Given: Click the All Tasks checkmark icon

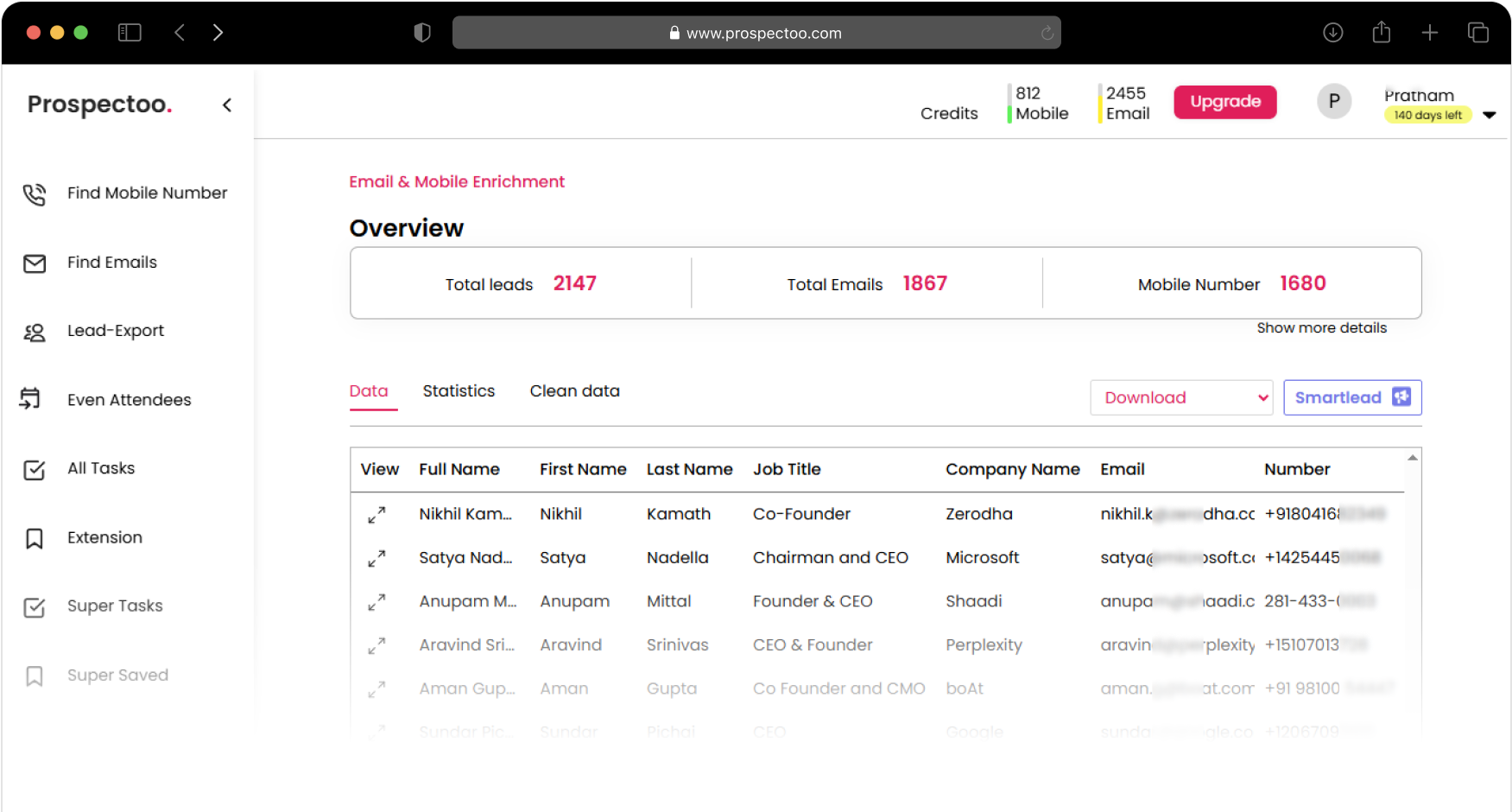Looking at the screenshot, I should (35, 470).
